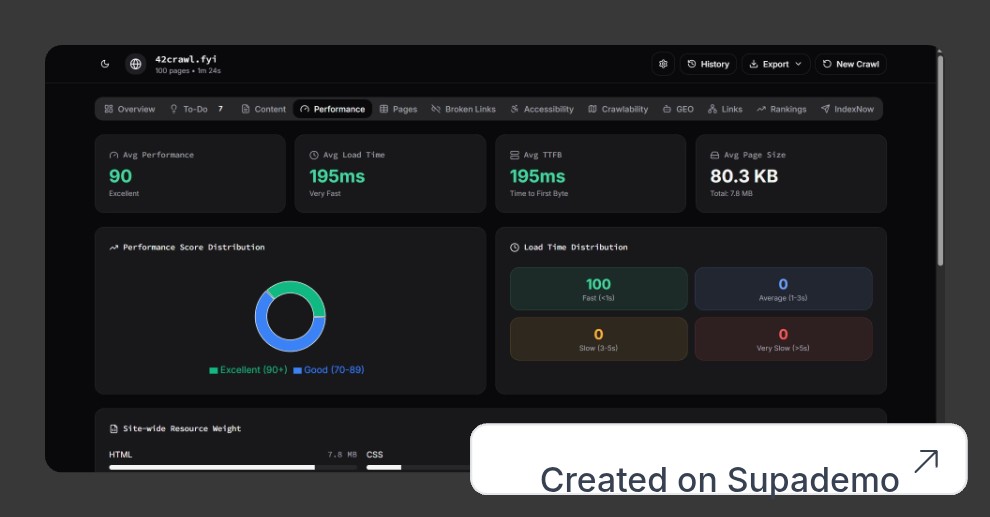Screen dimensions: 990x517
Task: Open the Broken Links tab
Action: [463, 109]
